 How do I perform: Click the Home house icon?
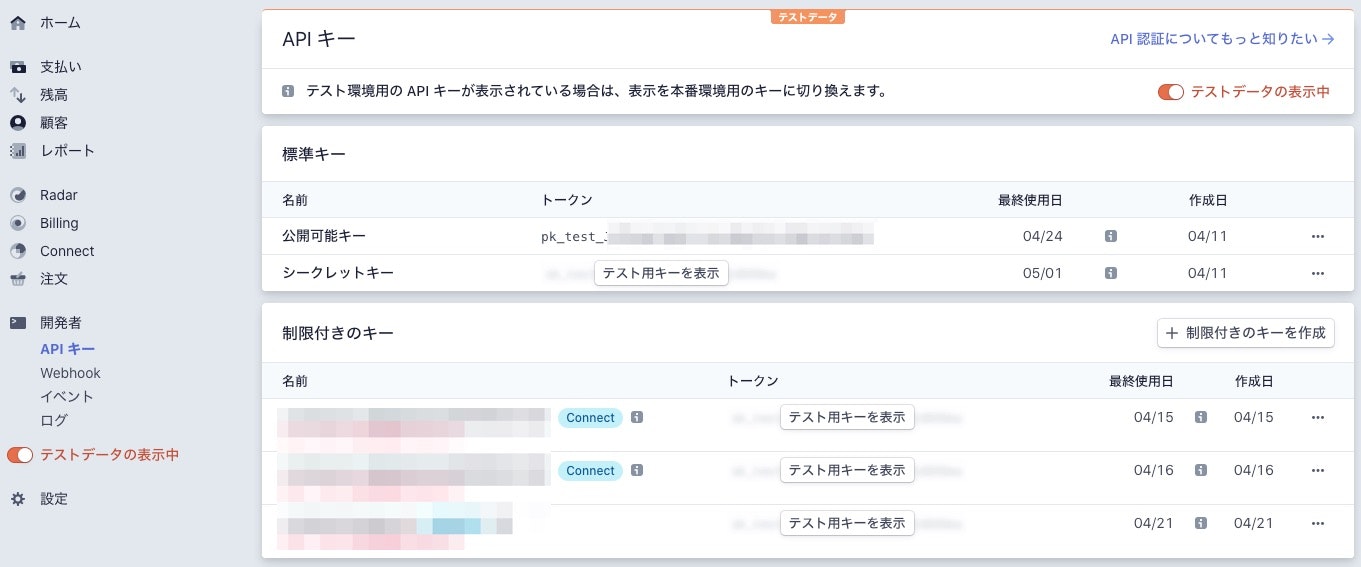click(18, 22)
